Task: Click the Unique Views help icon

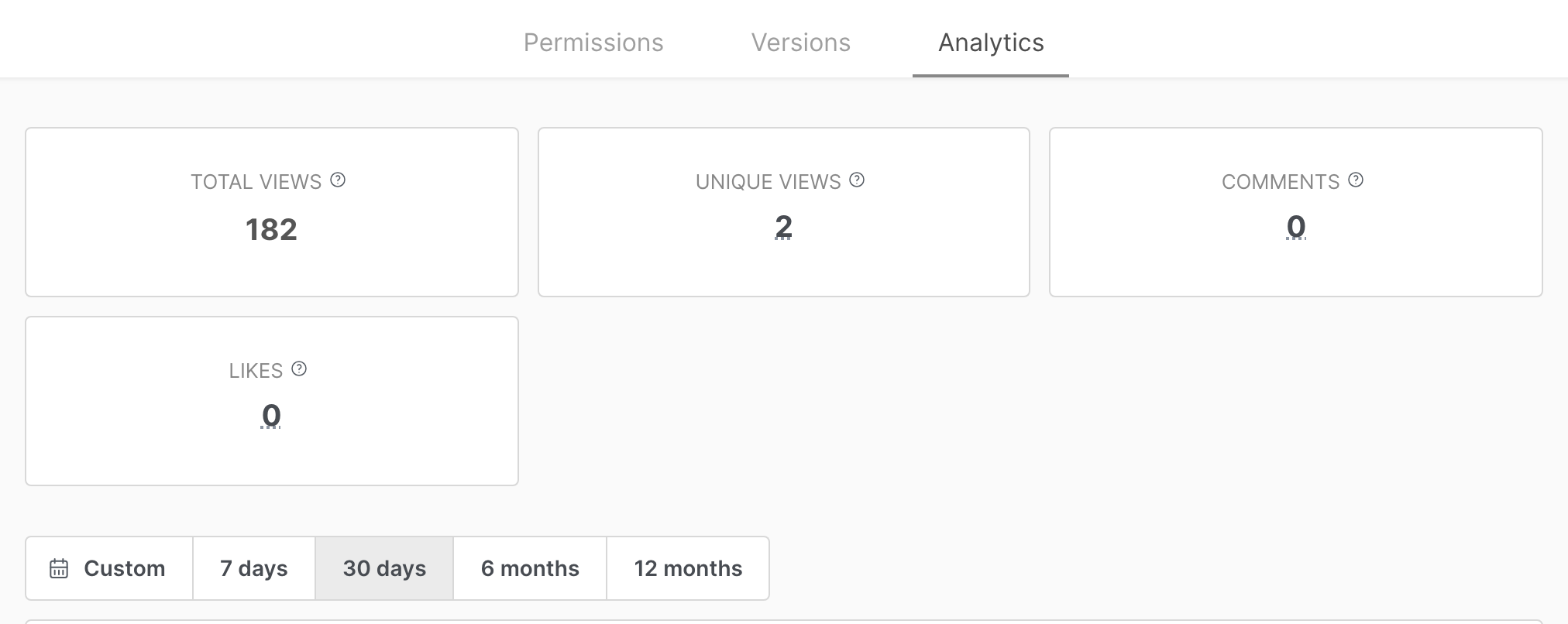Action: pos(857,180)
